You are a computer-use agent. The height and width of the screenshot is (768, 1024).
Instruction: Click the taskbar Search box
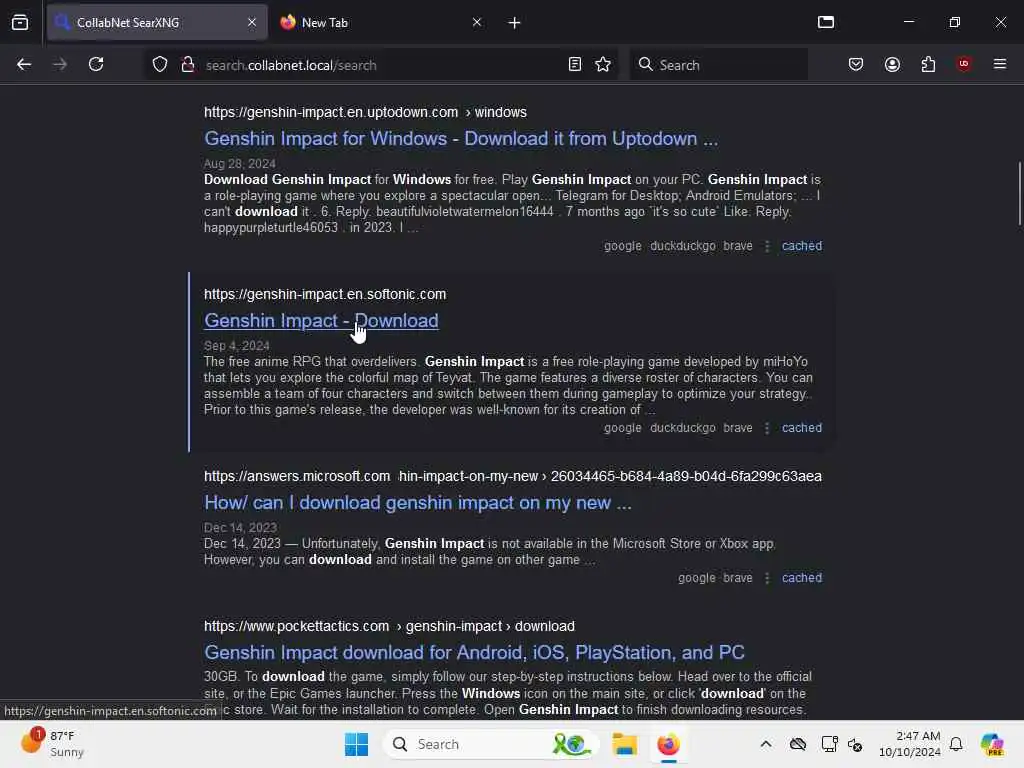coord(491,744)
